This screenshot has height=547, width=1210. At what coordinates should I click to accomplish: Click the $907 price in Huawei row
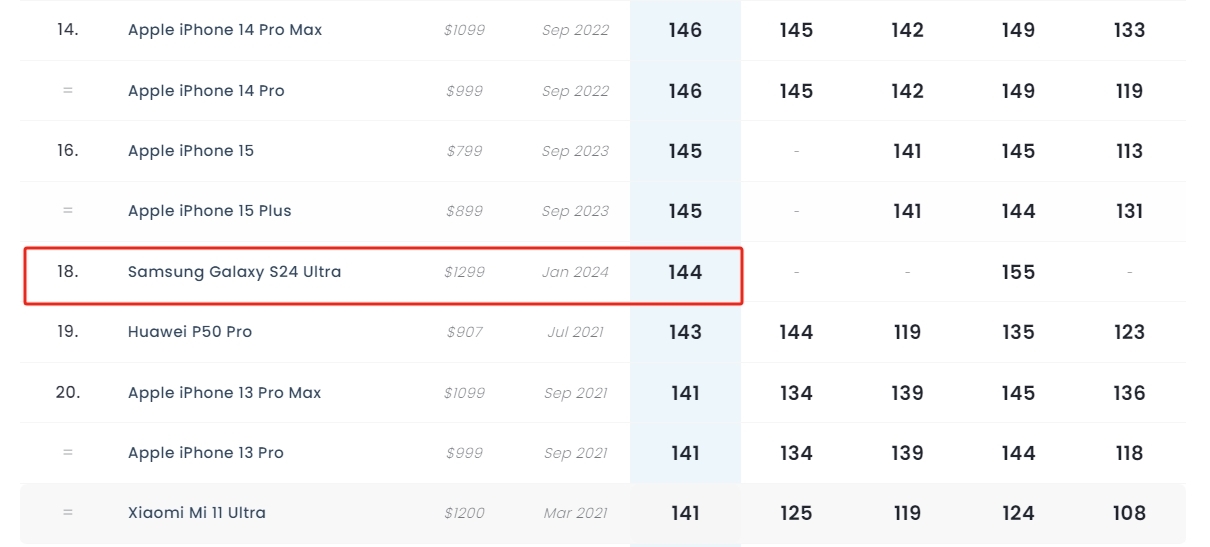pyautogui.click(x=464, y=332)
